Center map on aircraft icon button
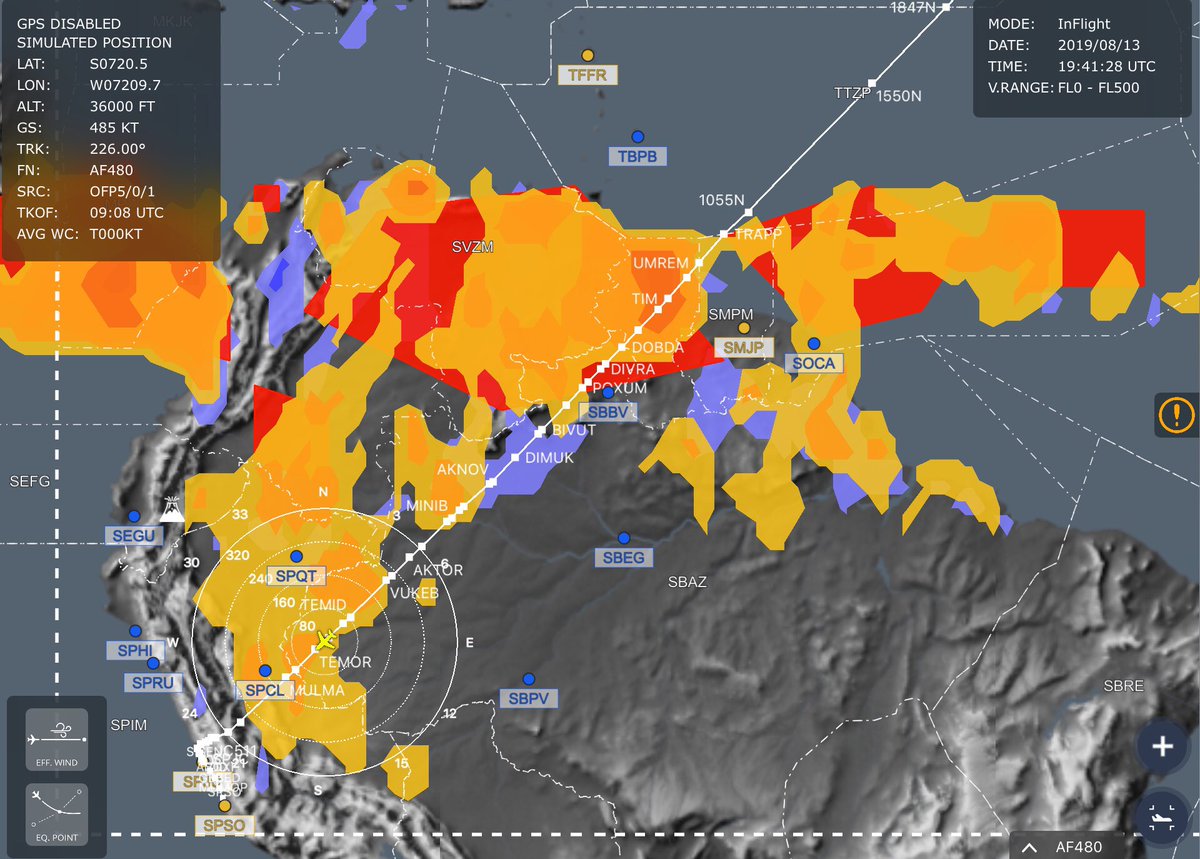Viewport: 1200px width, 859px height. pos(1161,819)
